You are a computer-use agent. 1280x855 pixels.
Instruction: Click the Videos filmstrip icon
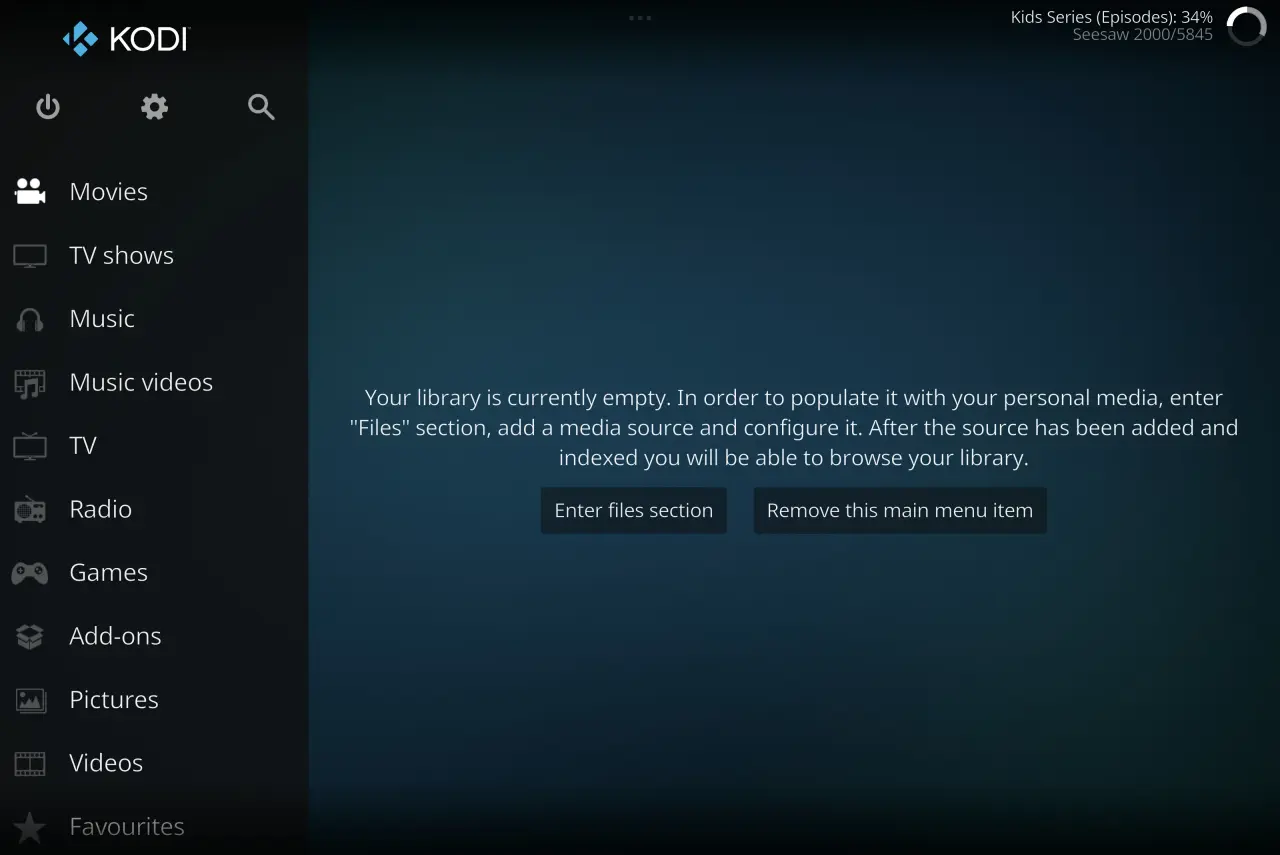pyautogui.click(x=30, y=764)
